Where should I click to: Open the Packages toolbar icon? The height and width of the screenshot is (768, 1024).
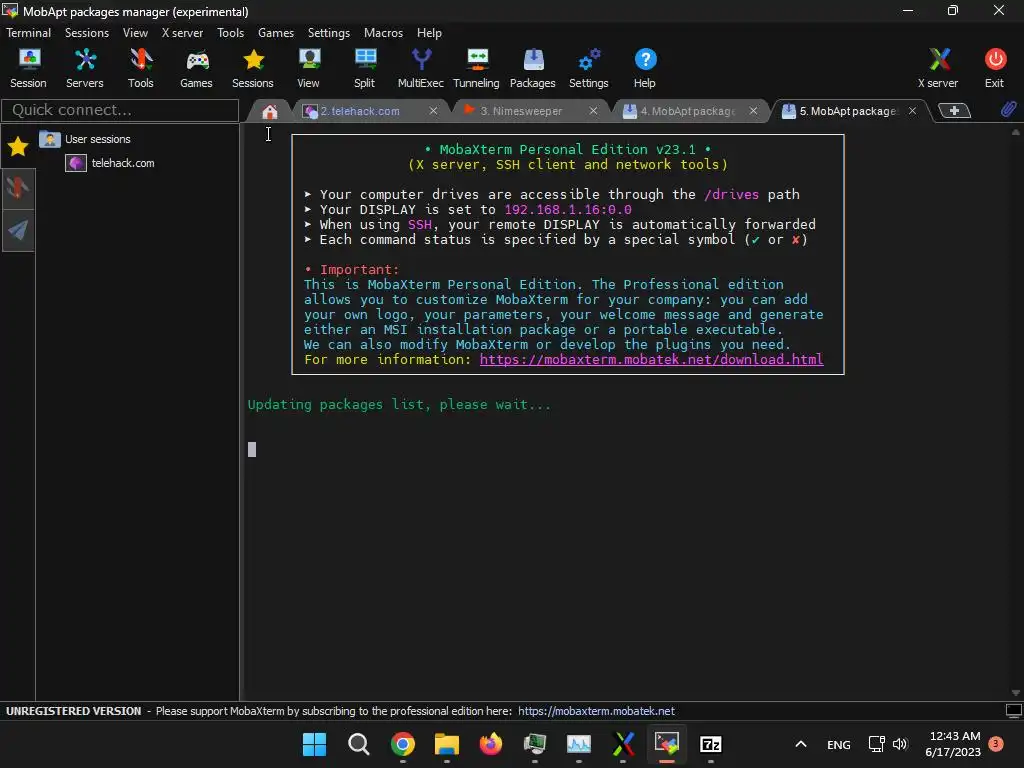point(533,68)
